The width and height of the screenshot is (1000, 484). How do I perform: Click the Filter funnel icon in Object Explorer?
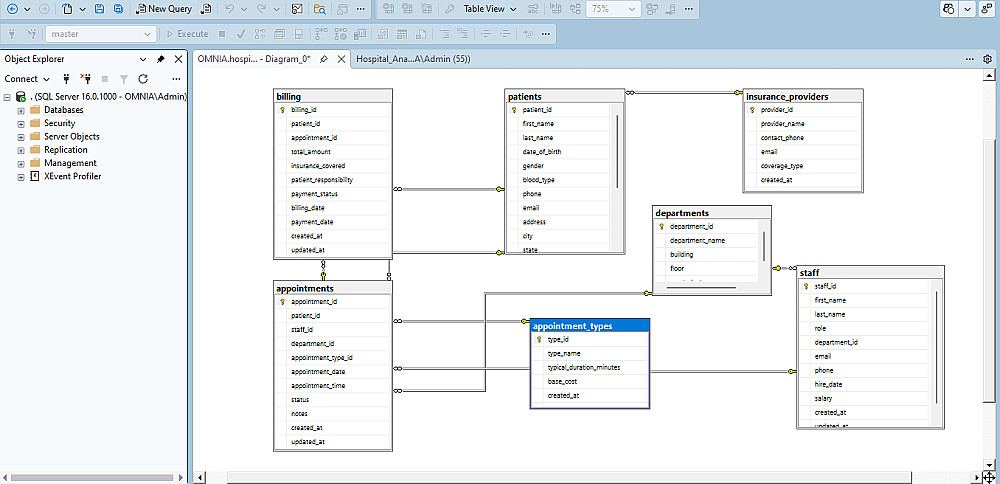pyautogui.click(x=124, y=79)
